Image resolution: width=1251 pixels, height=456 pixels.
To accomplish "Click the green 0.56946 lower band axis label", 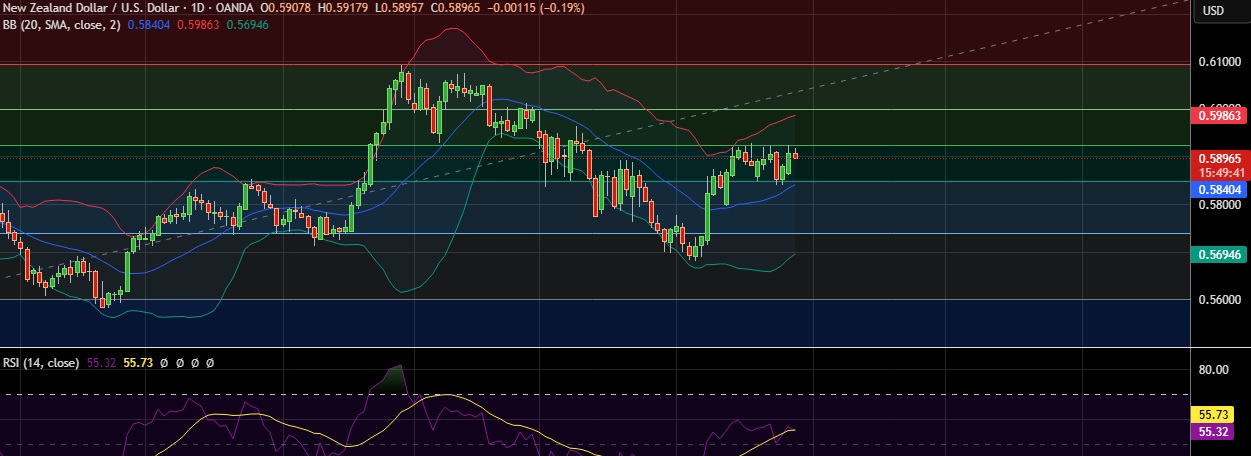I will pos(1219,255).
